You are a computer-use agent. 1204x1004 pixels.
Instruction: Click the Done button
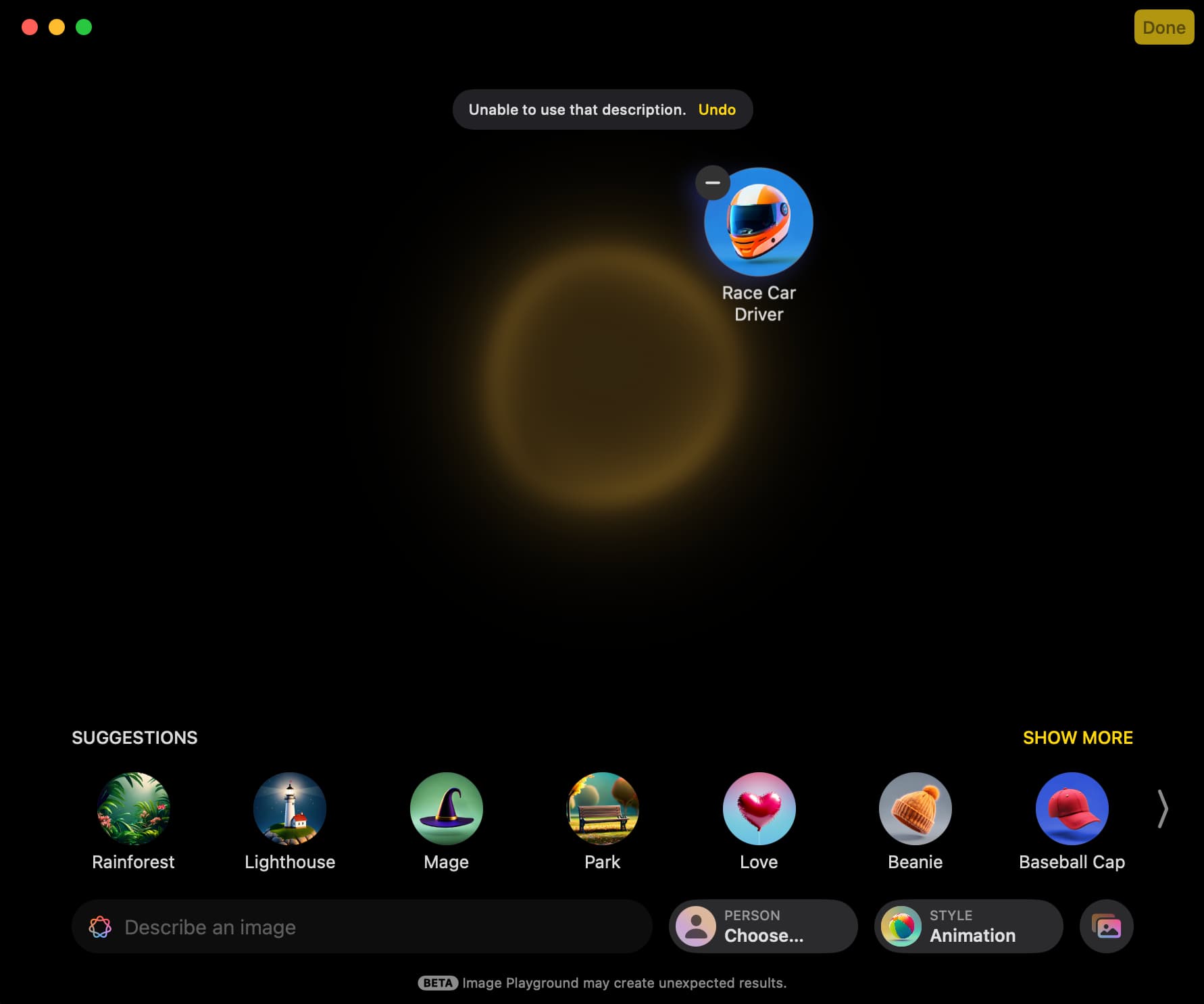[1164, 27]
